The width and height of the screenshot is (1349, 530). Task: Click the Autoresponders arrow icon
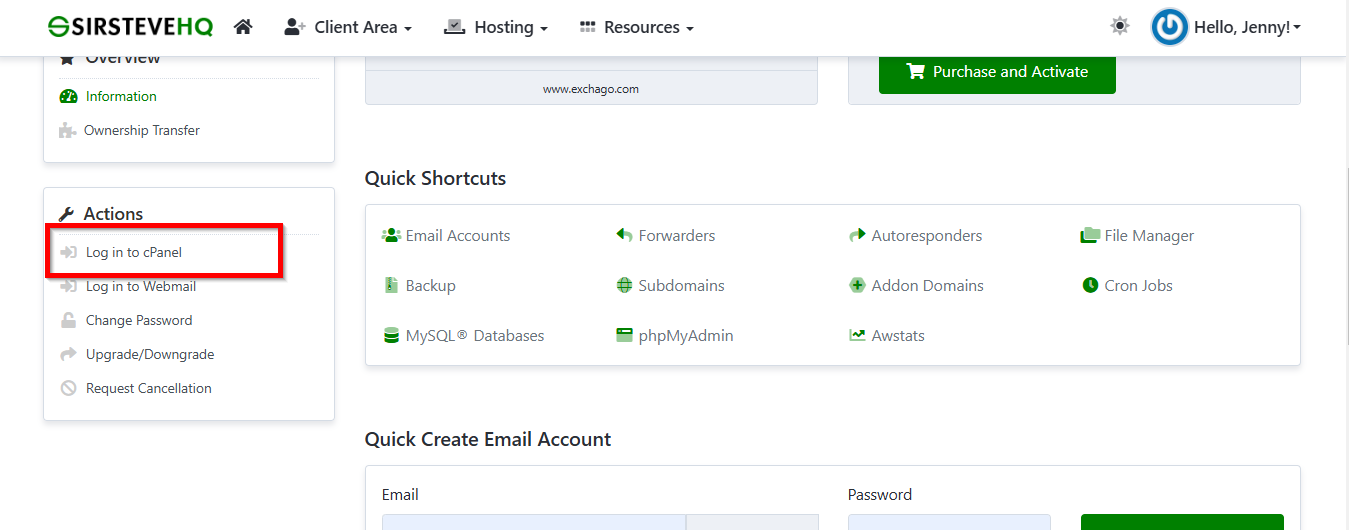coord(857,236)
